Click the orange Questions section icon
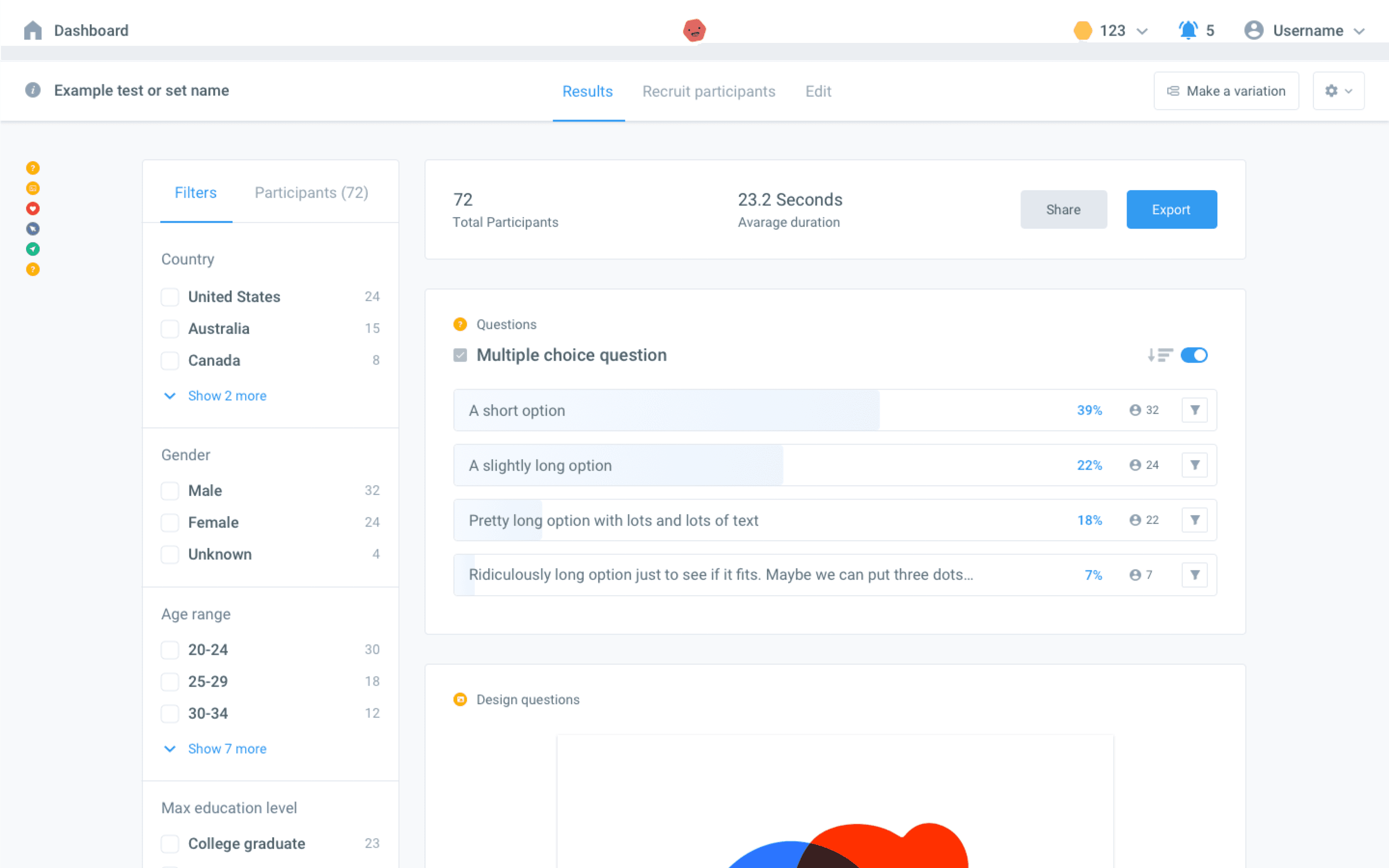The height and width of the screenshot is (868, 1389). coord(460,325)
